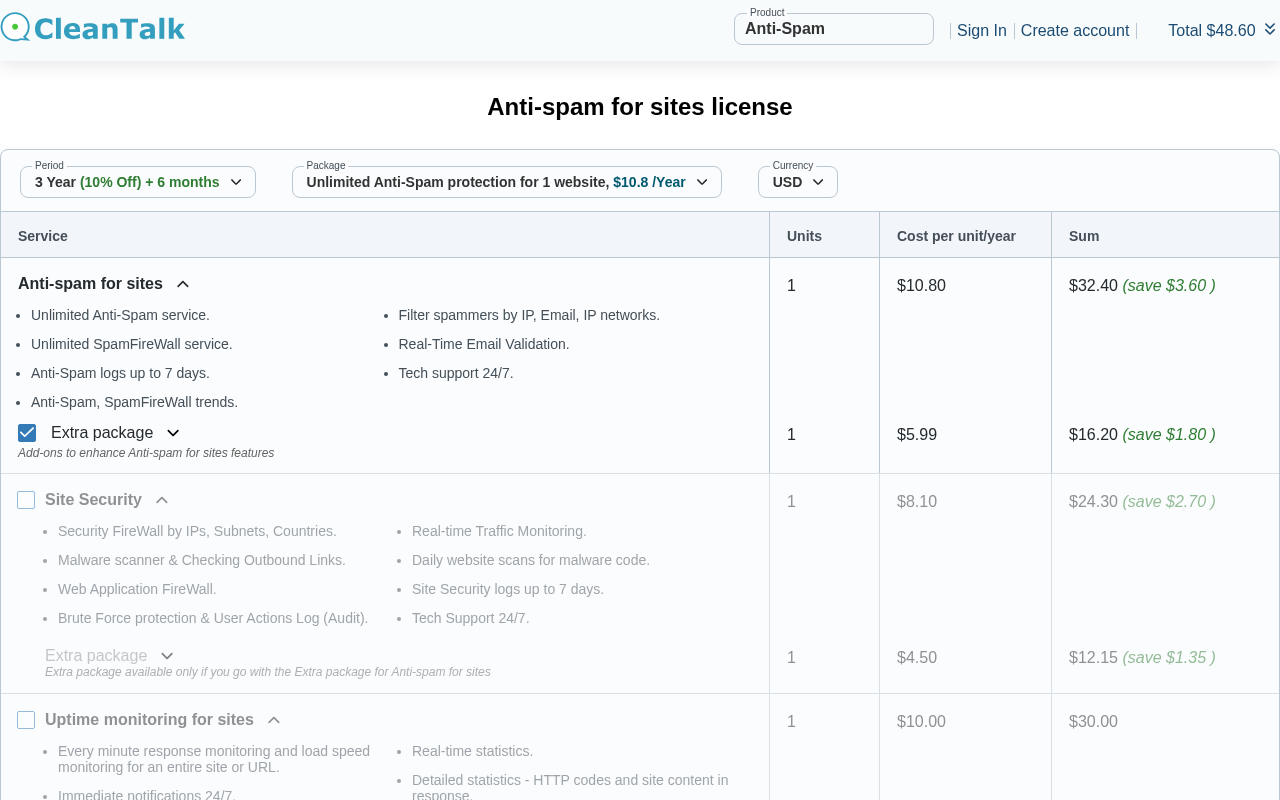Select the $16.20 Extra package sum
Viewport: 1280px width, 800px height.
coord(1093,435)
